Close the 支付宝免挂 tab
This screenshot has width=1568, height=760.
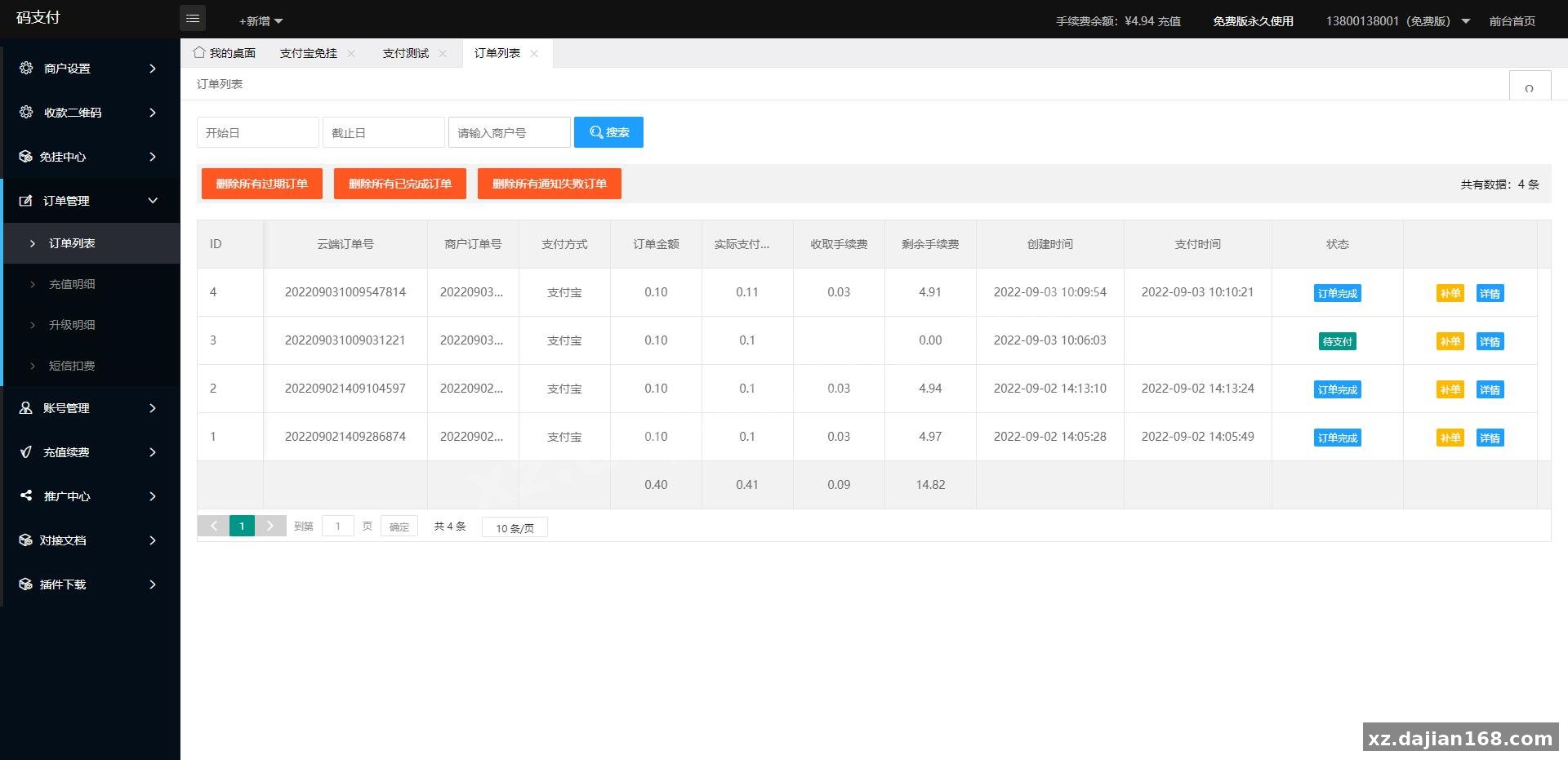tap(351, 53)
